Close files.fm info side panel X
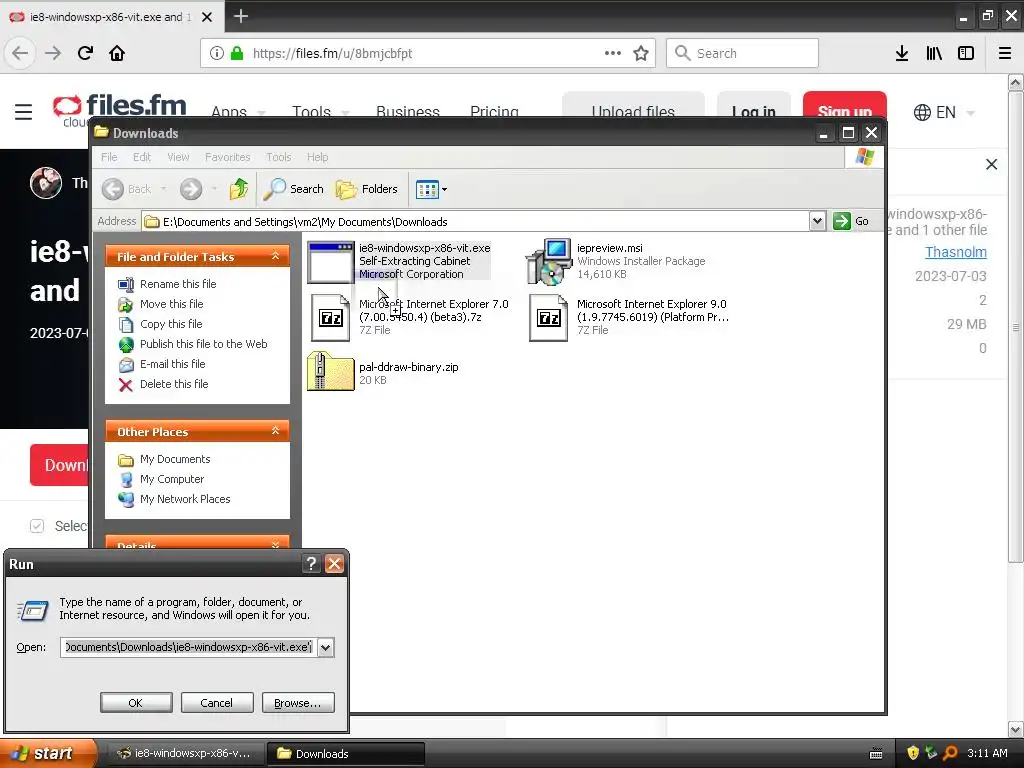The height and width of the screenshot is (768, 1024). tap(991, 165)
